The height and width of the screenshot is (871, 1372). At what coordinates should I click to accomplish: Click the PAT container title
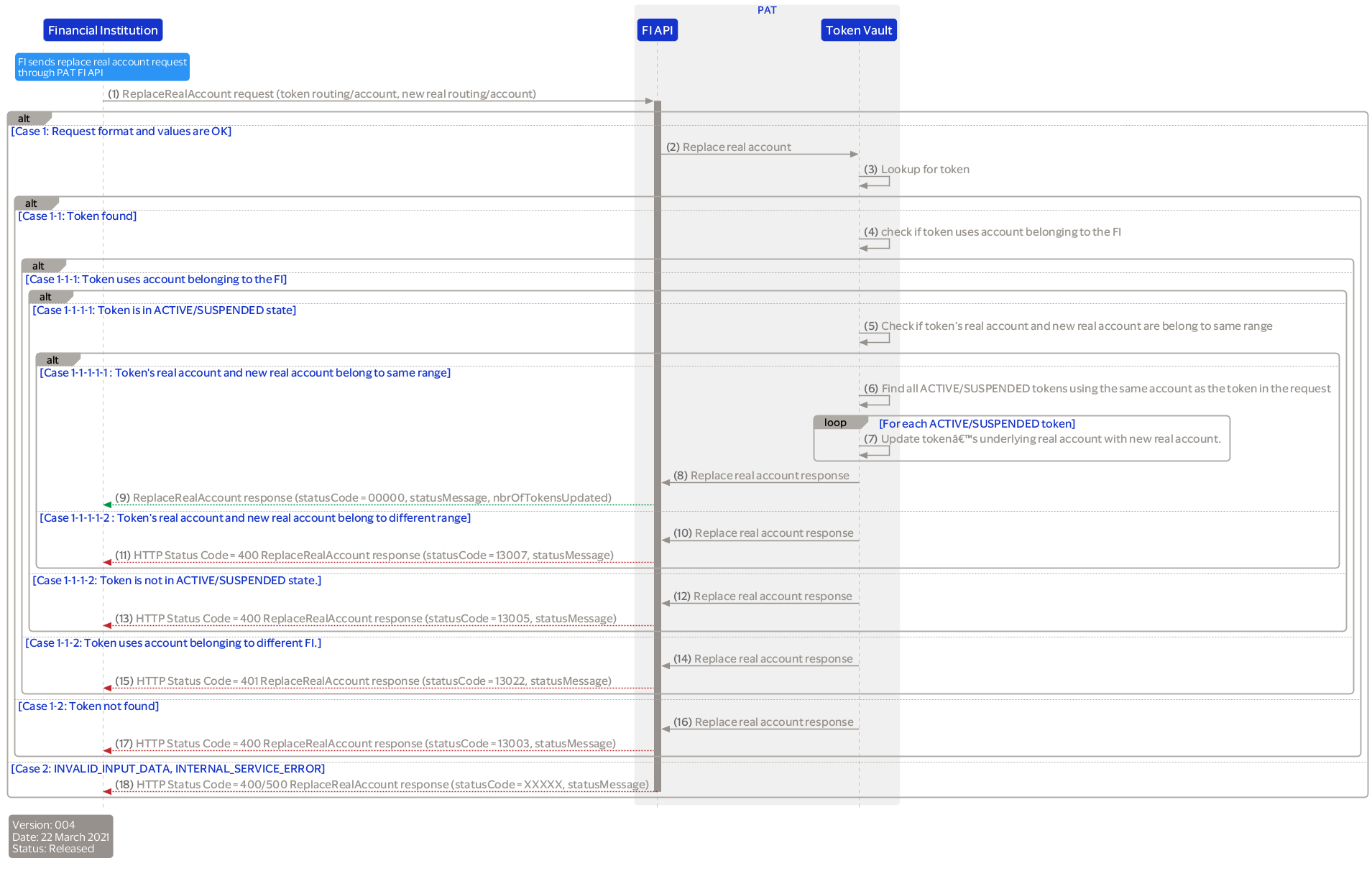pyautogui.click(x=766, y=9)
